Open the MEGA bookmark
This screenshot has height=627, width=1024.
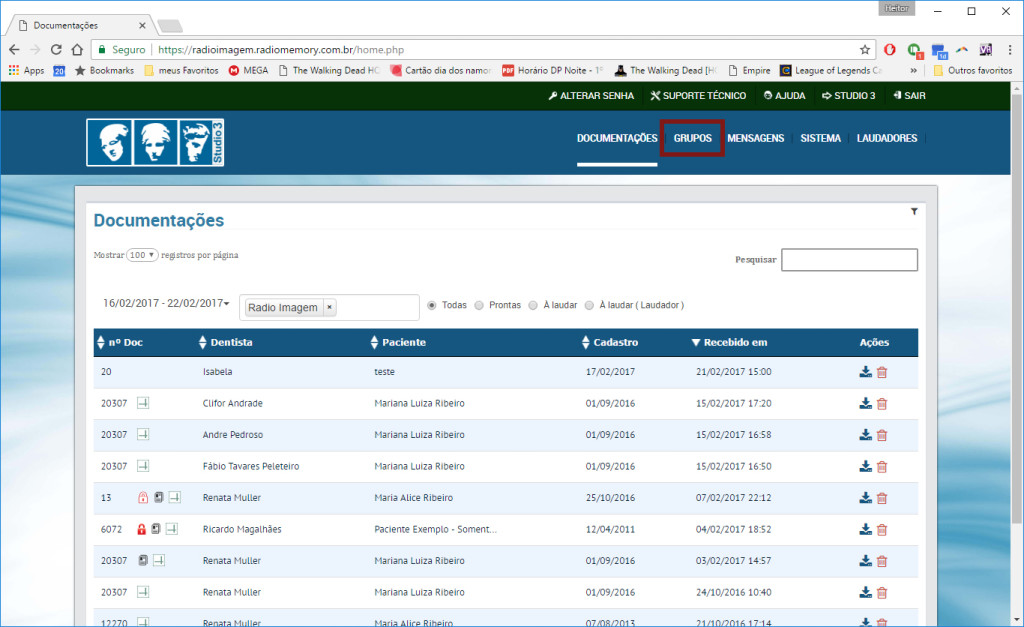pyautogui.click(x=248, y=71)
